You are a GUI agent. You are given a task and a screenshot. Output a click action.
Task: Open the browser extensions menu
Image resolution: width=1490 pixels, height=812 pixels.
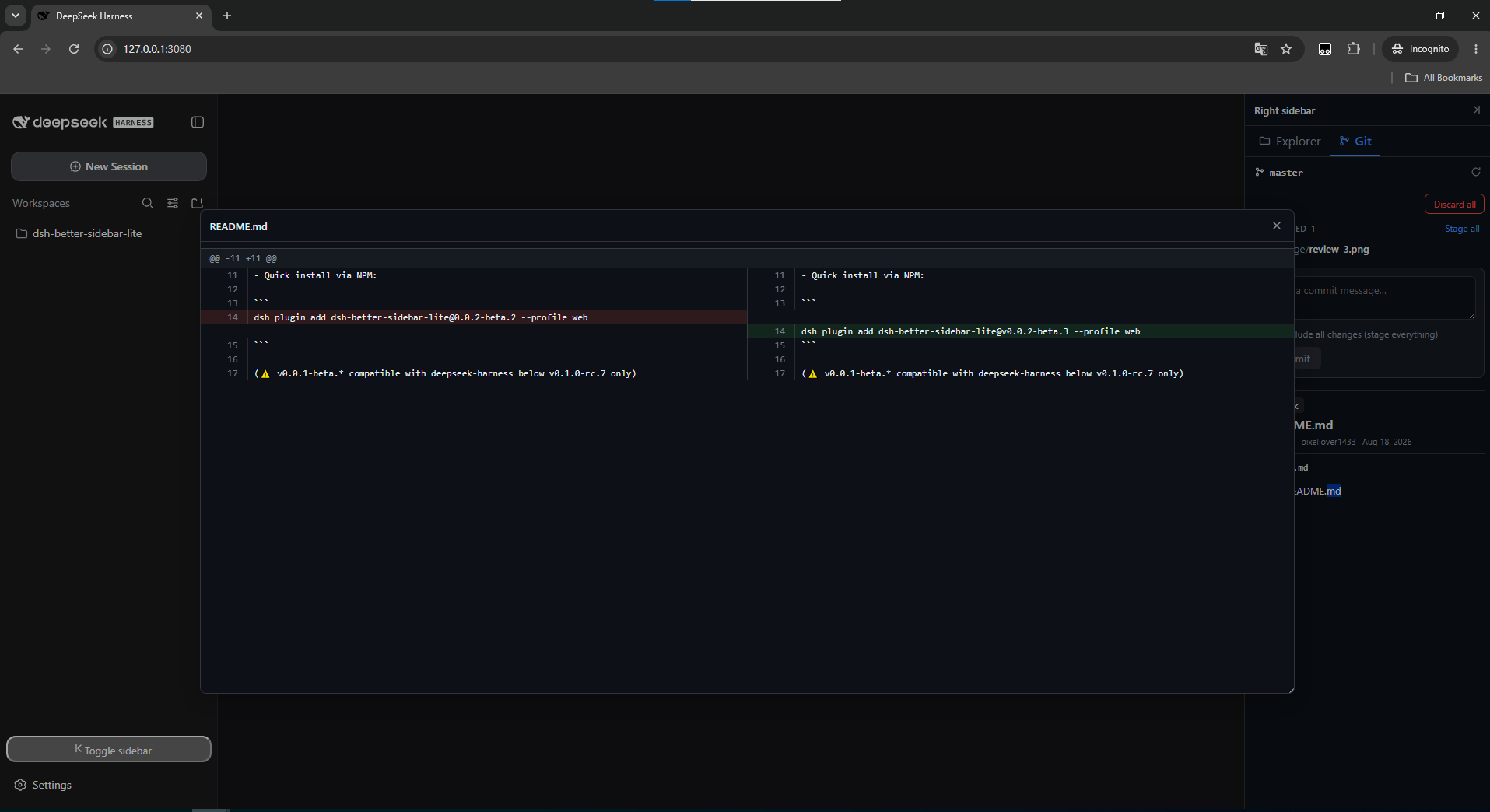(x=1354, y=49)
